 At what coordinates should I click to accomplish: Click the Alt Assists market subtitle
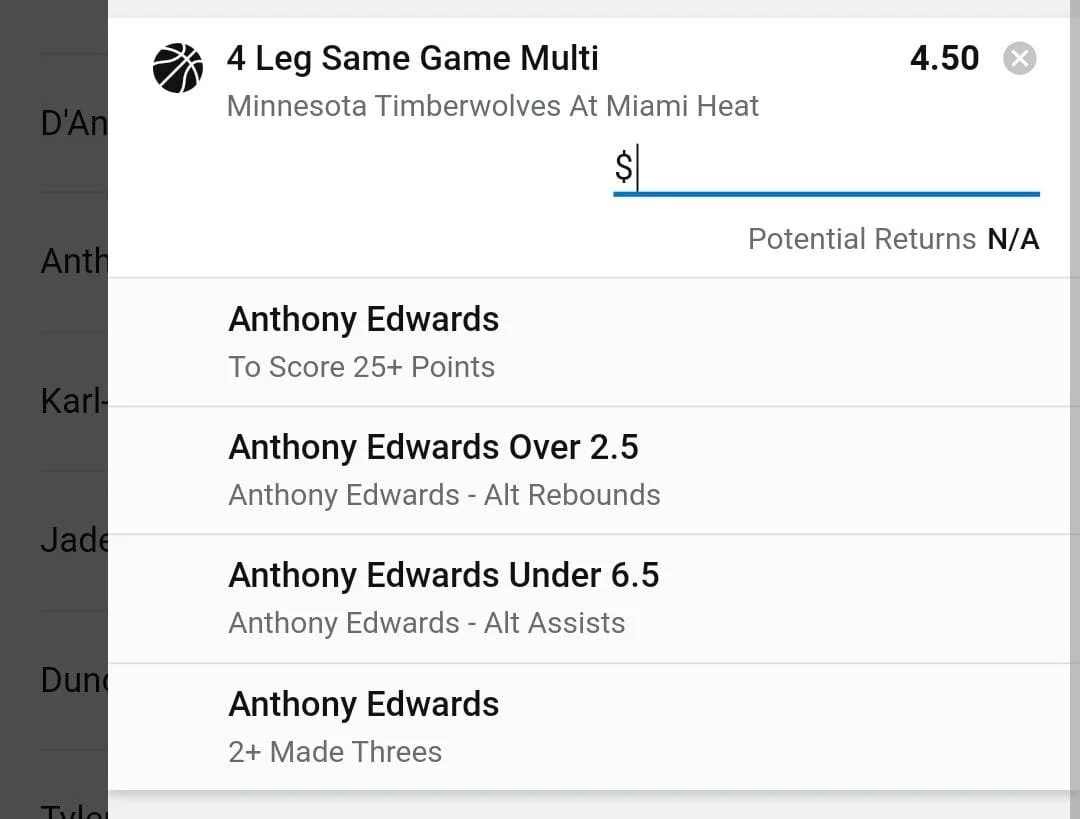[x=427, y=623]
